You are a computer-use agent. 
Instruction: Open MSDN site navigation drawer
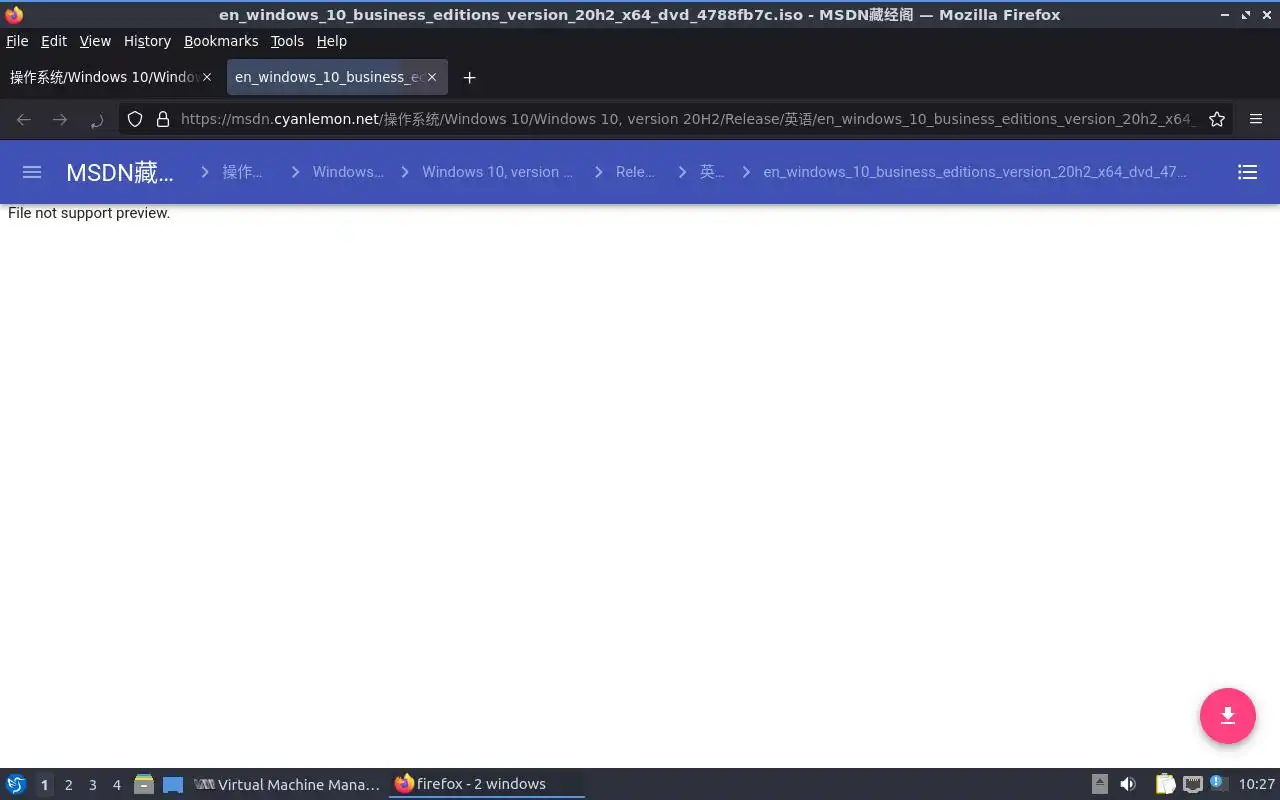coord(32,172)
